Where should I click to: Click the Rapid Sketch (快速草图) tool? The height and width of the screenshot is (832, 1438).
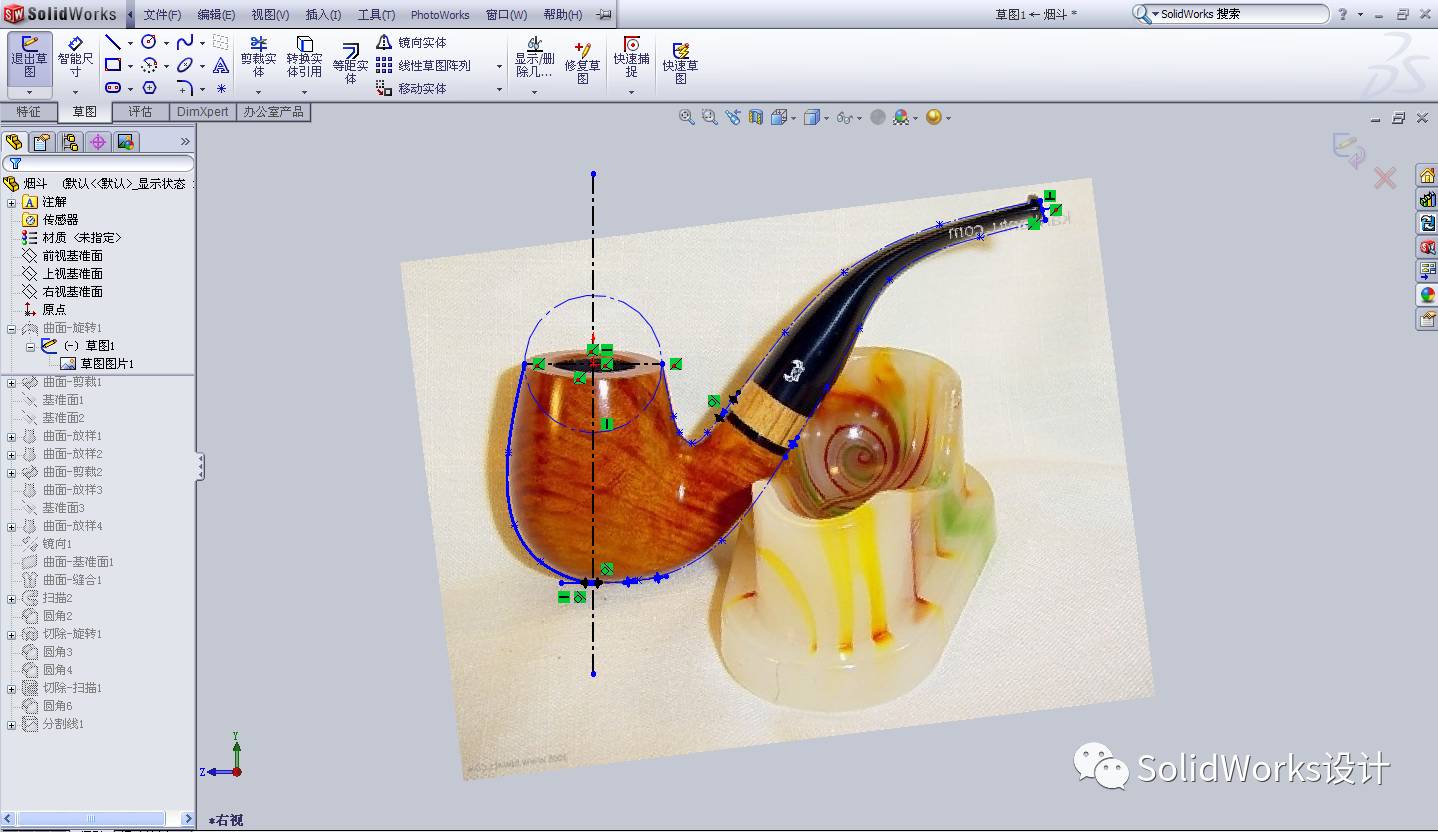[x=680, y=62]
